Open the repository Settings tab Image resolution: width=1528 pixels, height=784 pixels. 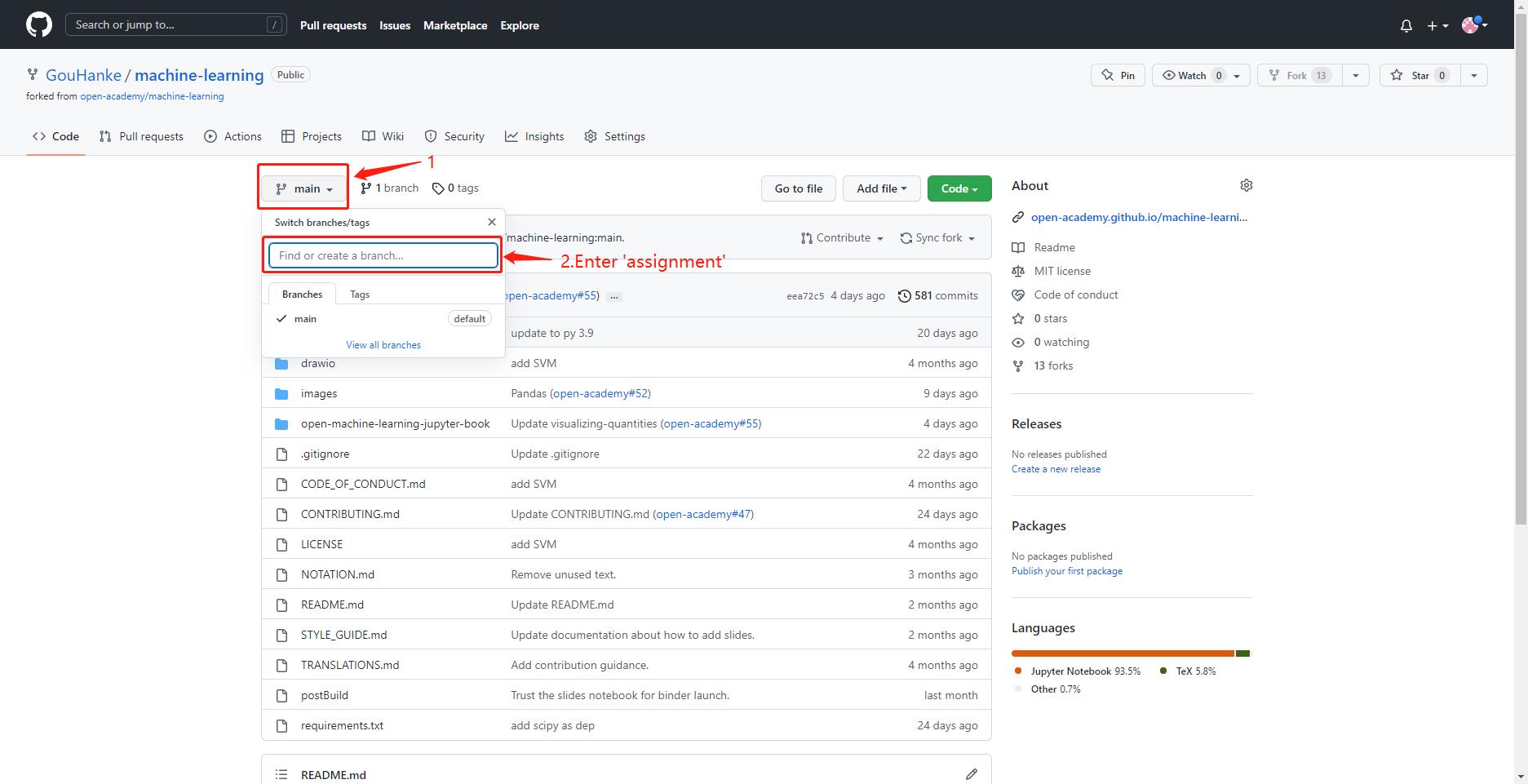pyautogui.click(x=615, y=136)
